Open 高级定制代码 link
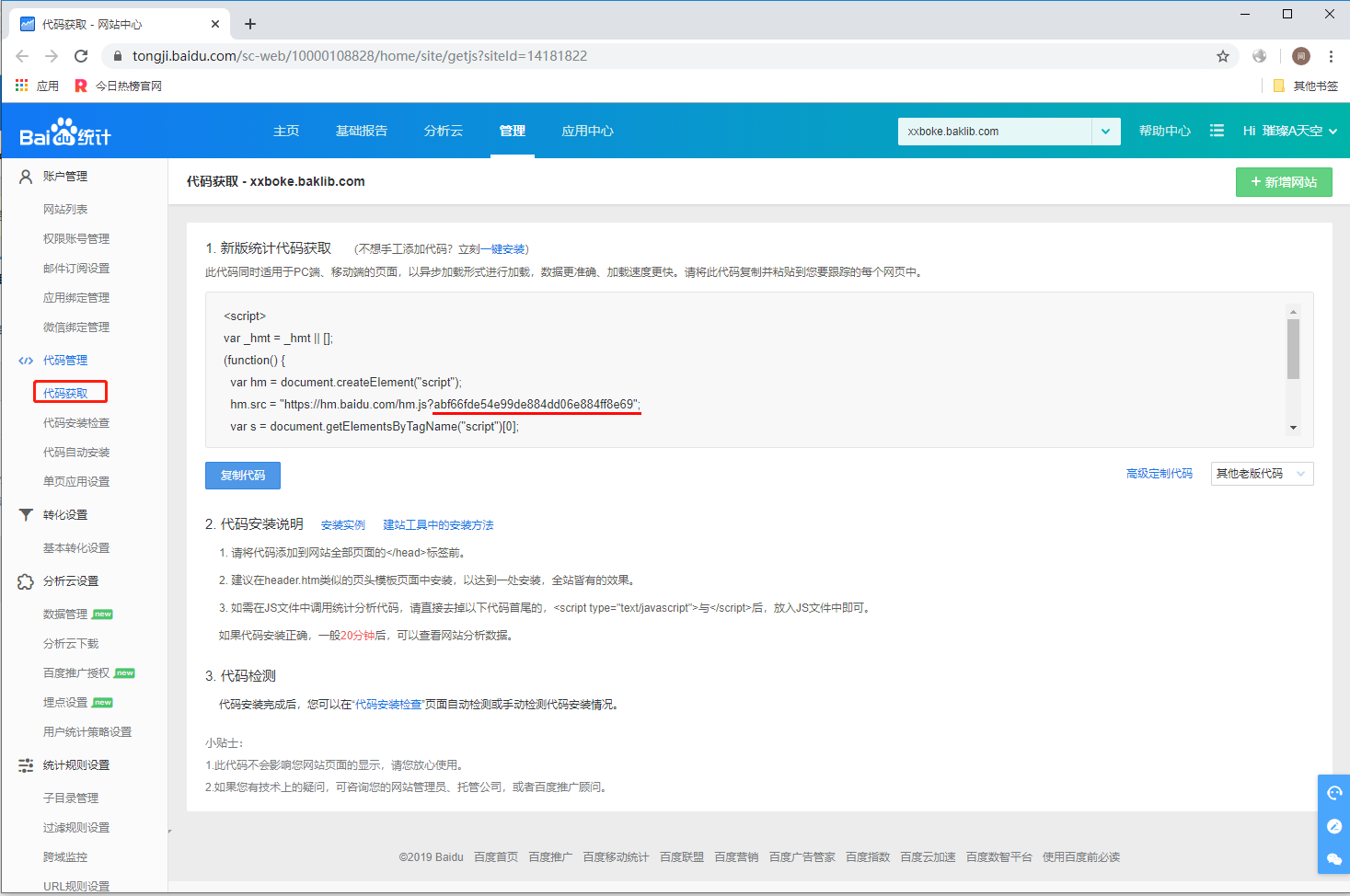Screen dimensions: 1350x896 point(1160,474)
